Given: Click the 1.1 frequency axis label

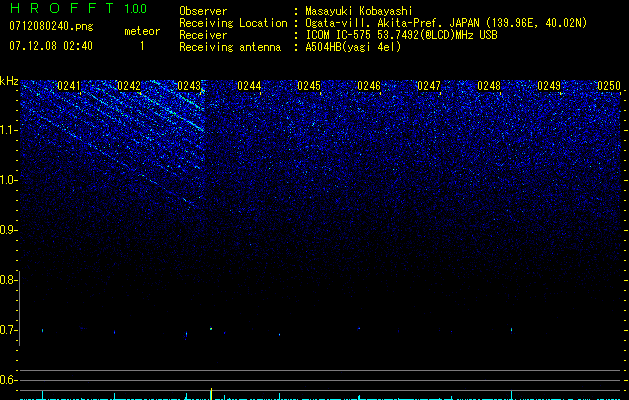Looking at the screenshot, I should tap(8, 130).
